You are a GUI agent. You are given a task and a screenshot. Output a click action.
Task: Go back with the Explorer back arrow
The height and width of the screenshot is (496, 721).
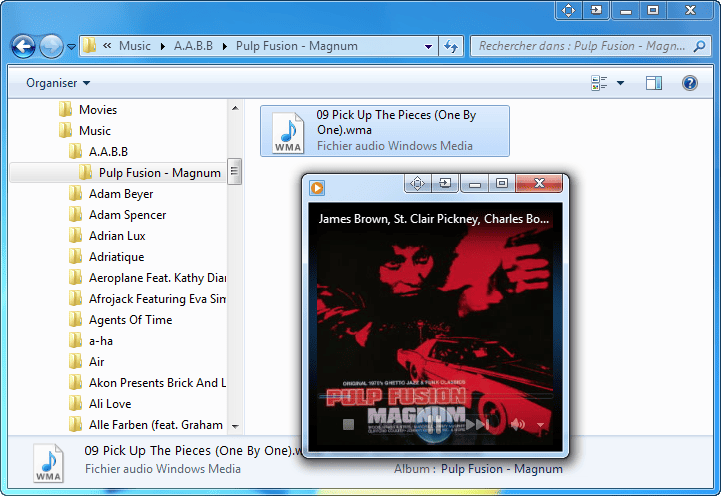pyautogui.click(x=23, y=46)
